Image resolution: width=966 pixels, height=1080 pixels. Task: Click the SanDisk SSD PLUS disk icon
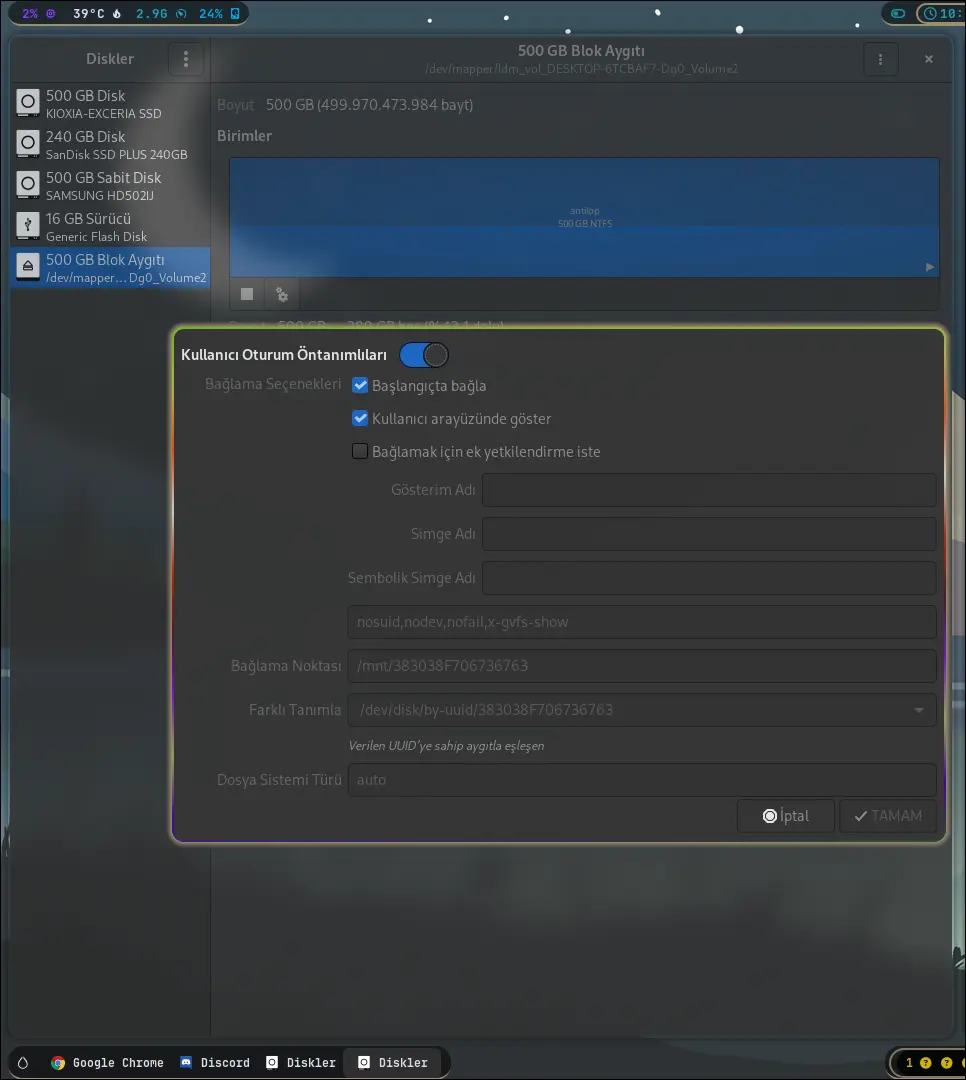pyautogui.click(x=28, y=144)
